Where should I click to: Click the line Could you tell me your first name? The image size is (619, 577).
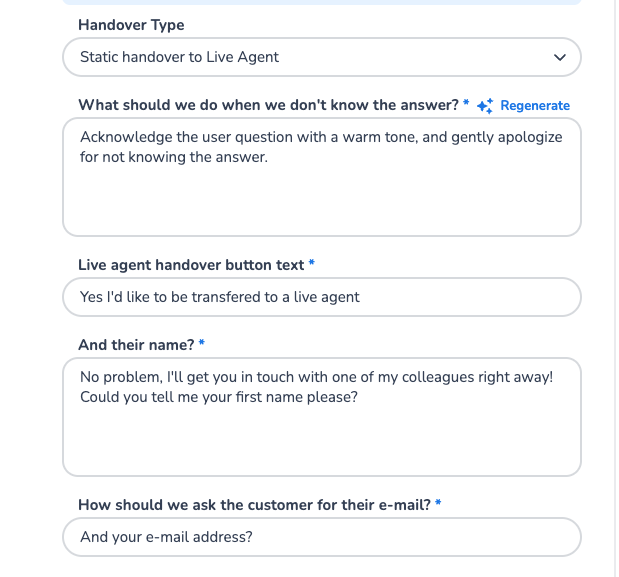click(x=219, y=397)
